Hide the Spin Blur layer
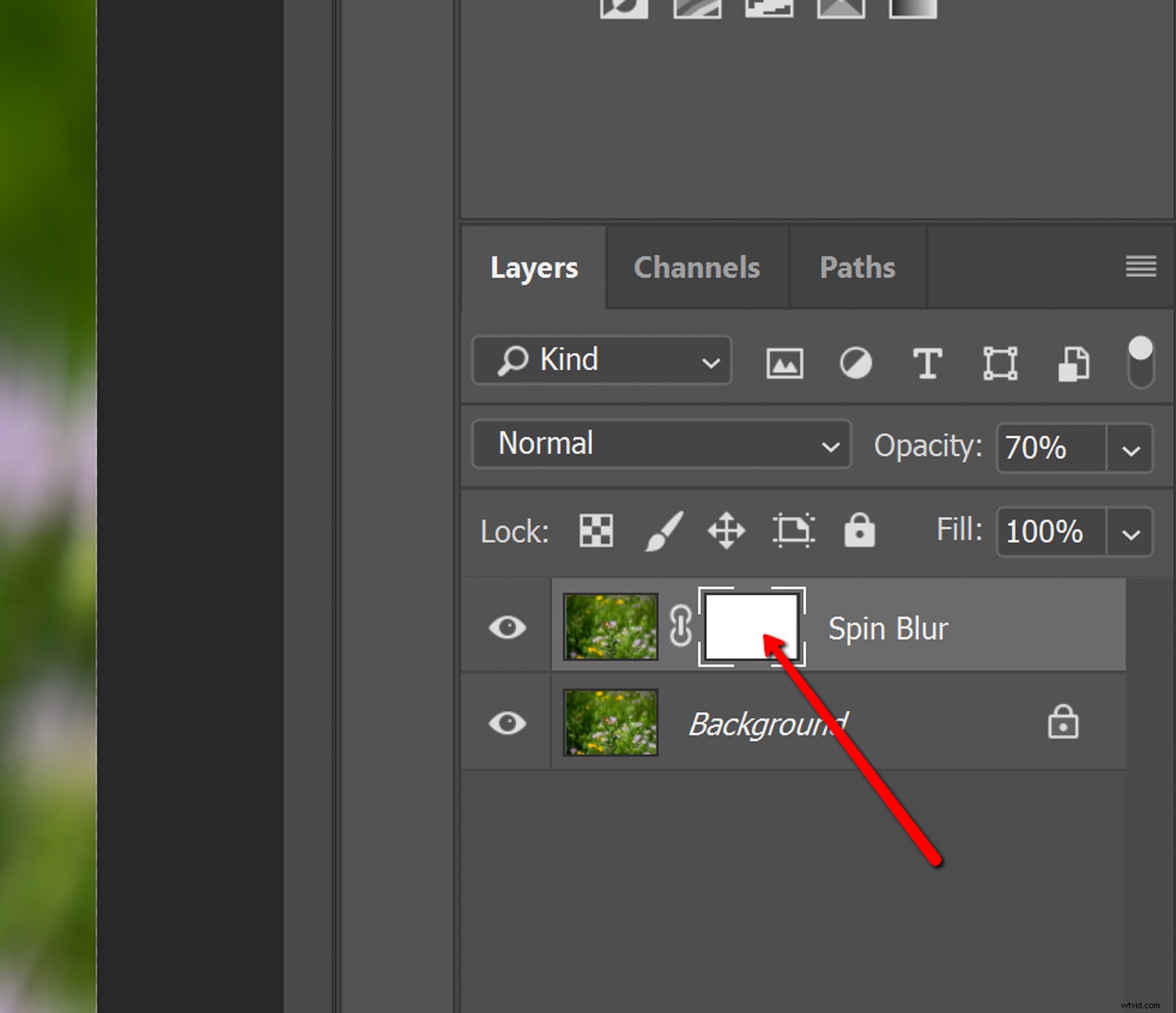Image resolution: width=1176 pixels, height=1013 pixels. click(x=506, y=626)
